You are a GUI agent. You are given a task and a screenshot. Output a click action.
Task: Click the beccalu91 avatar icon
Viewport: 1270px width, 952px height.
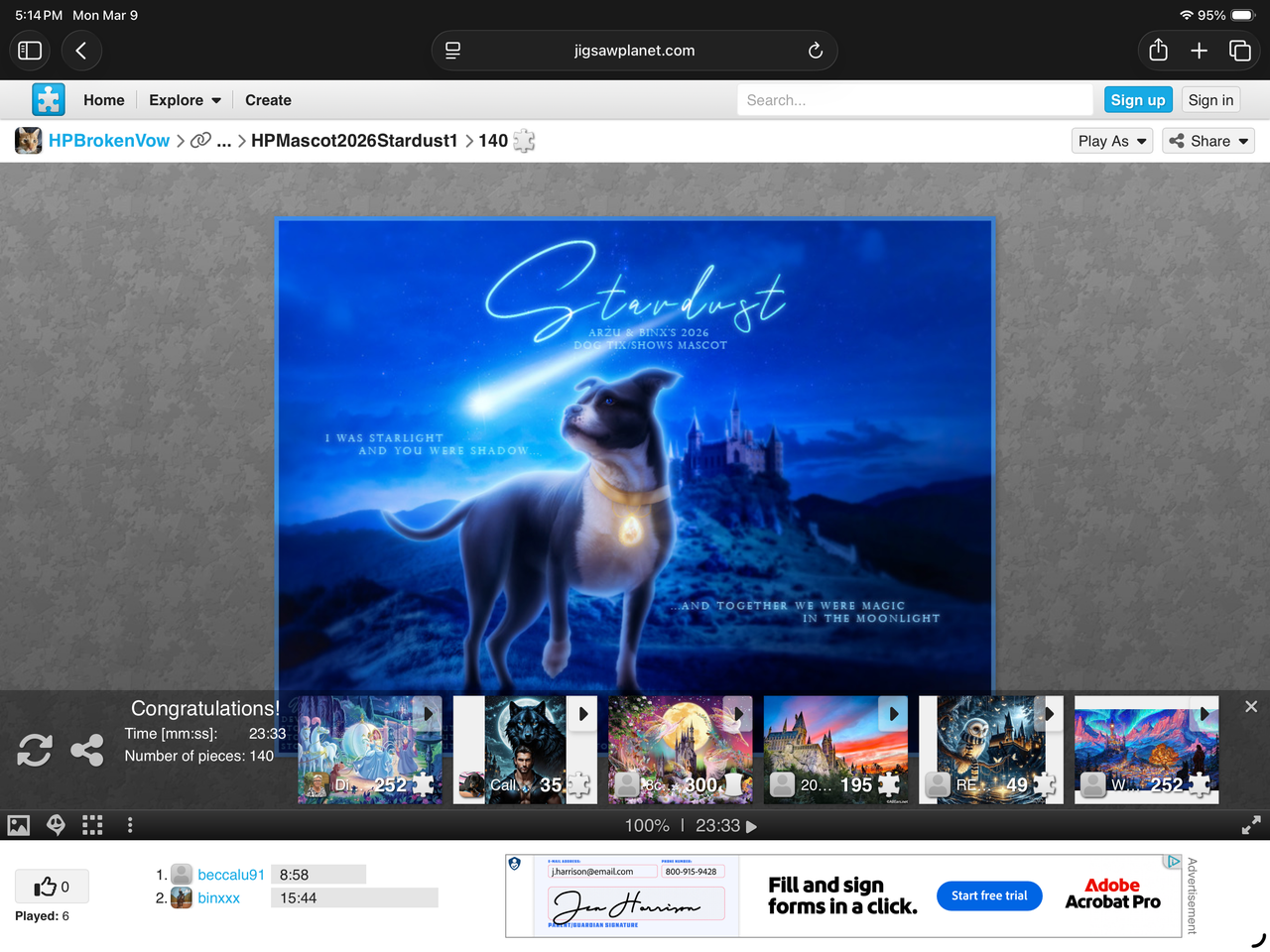point(182,874)
